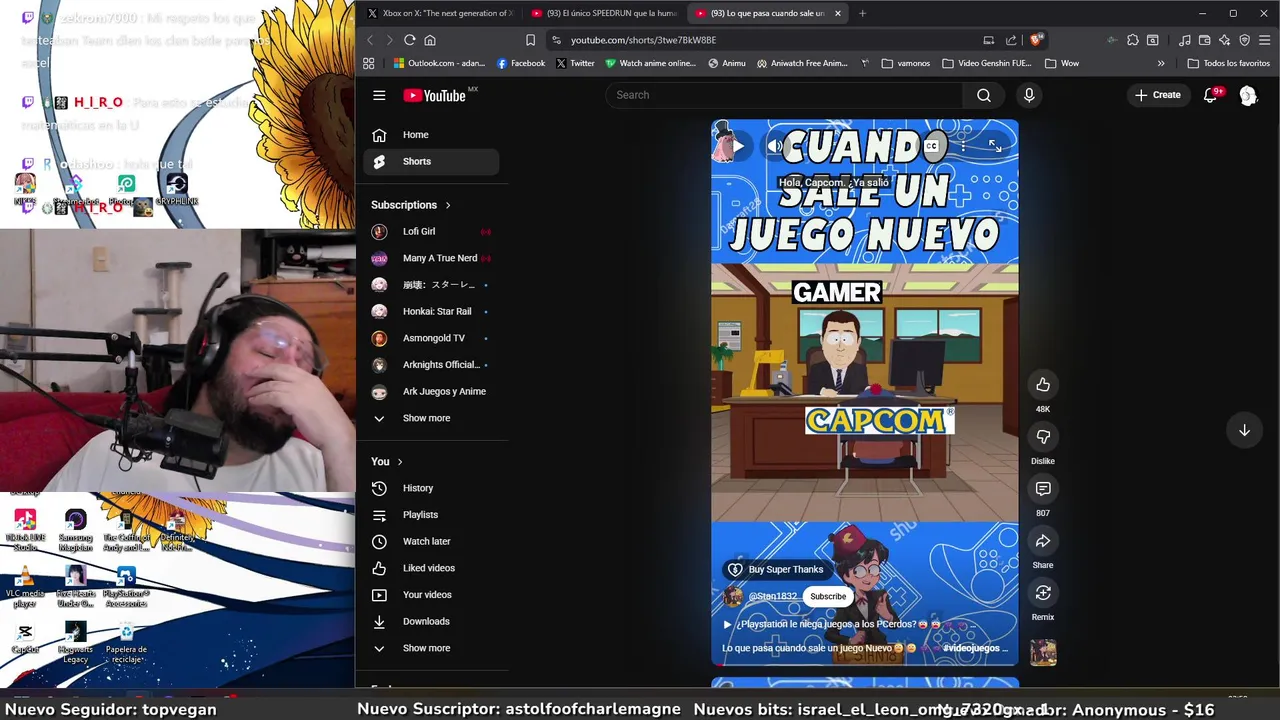Open the @Stan1832 channel link
The height and width of the screenshot is (720, 1280).
point(772,596)
